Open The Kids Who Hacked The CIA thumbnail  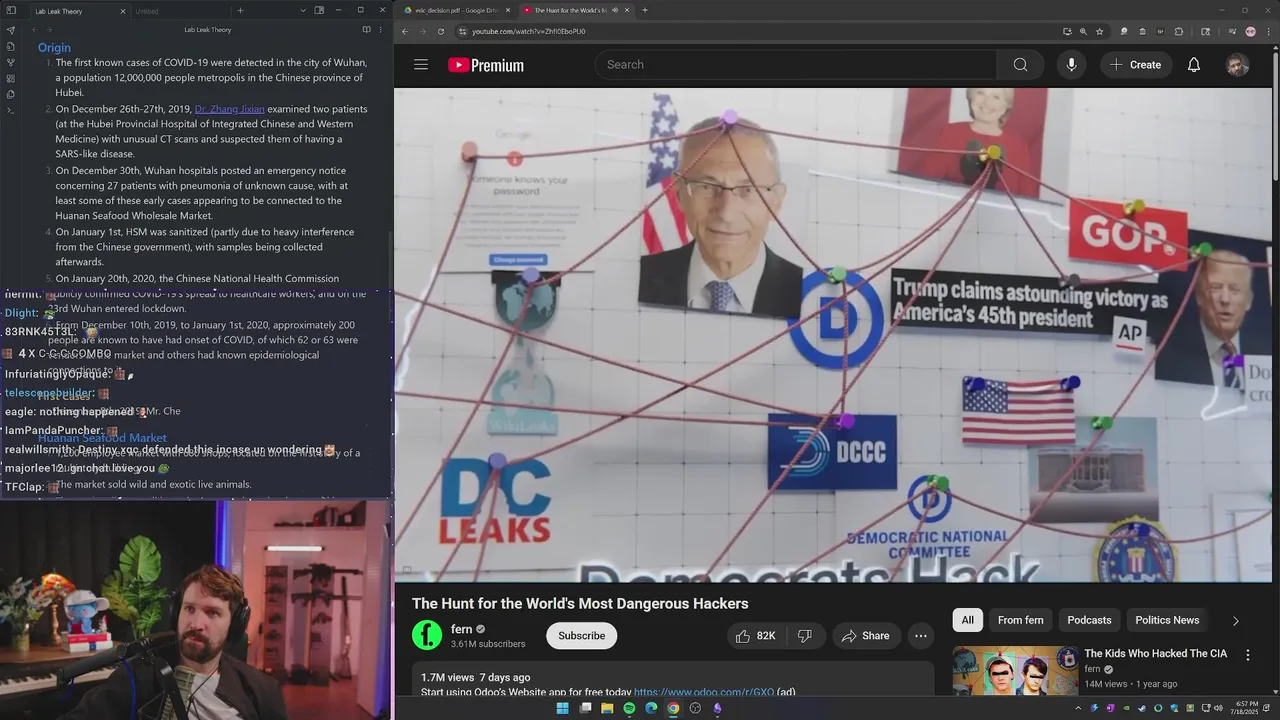click(1015, 671)
